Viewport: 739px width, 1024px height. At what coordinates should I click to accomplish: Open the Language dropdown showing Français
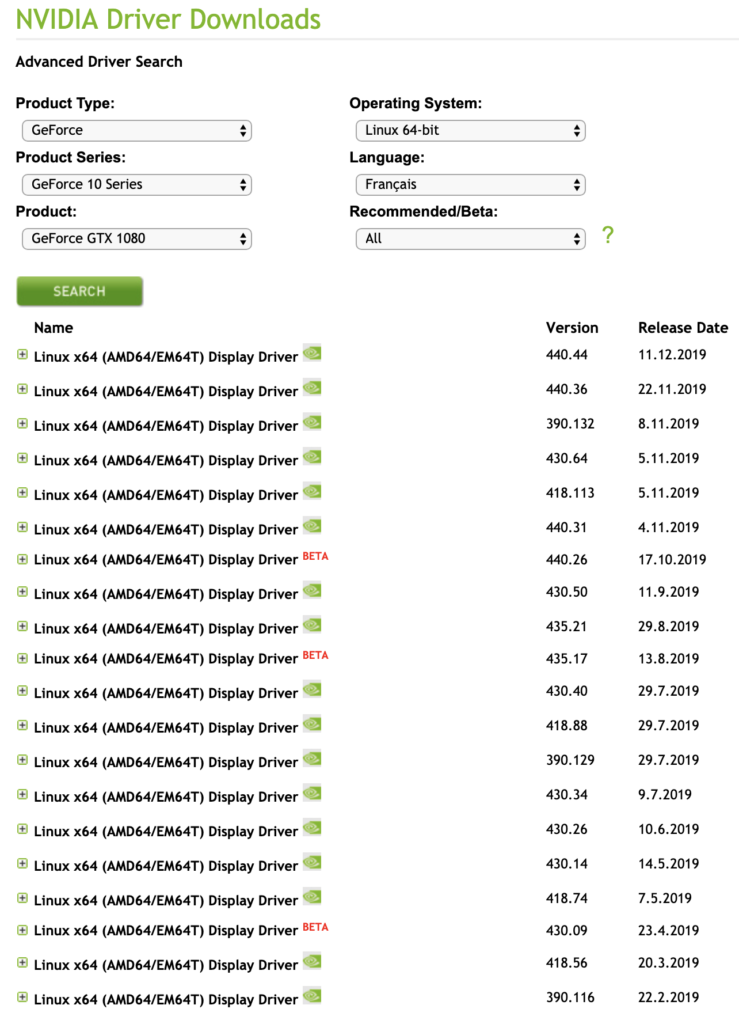pyautogui.click(x=471, y=185)
